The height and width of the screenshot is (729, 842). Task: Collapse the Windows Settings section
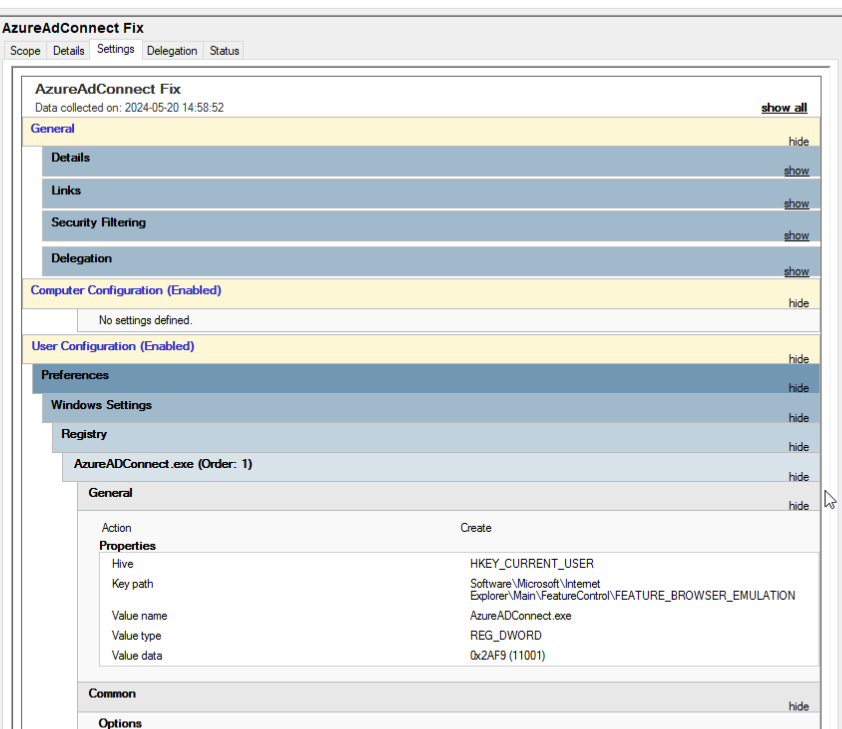798,418
